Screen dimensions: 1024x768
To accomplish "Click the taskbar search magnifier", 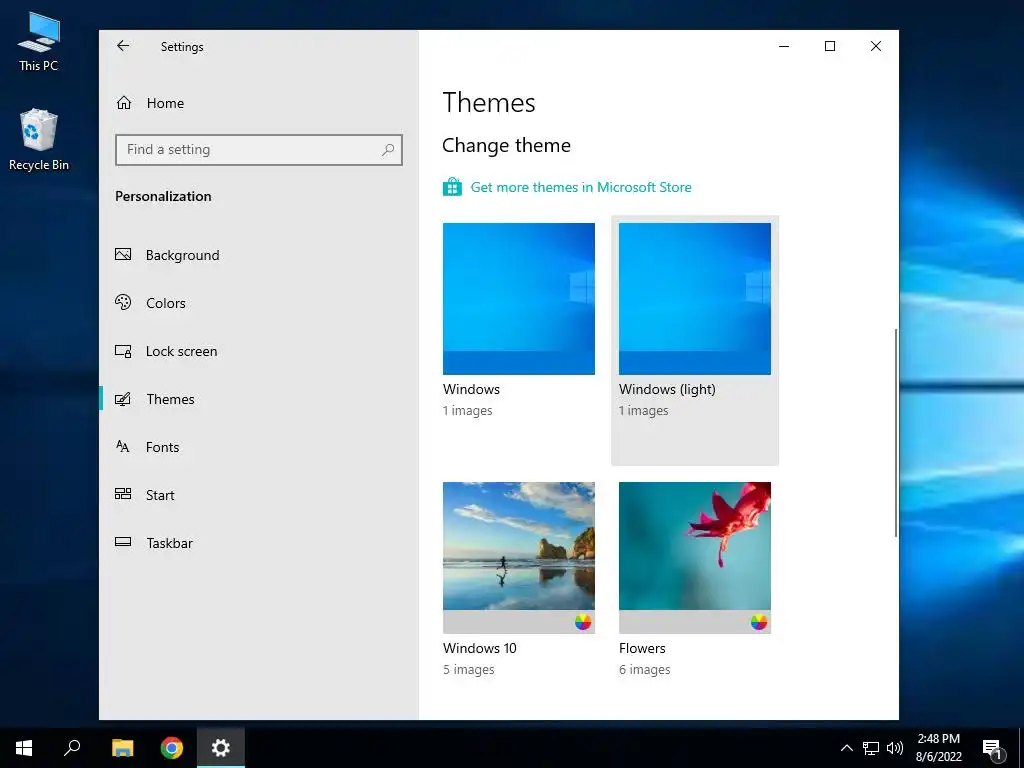I will coord(72,748).
